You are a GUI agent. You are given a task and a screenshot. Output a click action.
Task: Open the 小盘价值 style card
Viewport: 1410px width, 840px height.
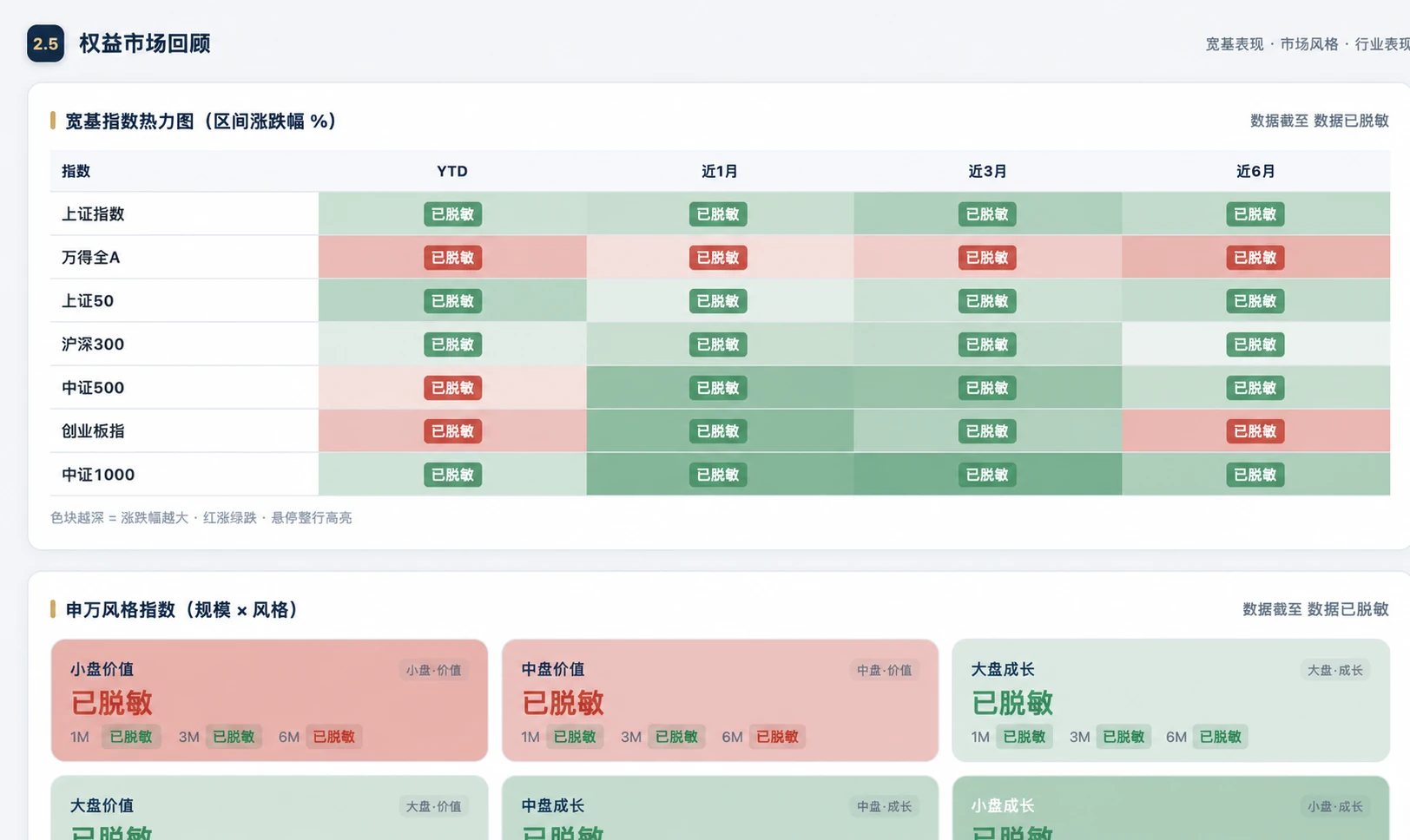(x=269, y=700)
